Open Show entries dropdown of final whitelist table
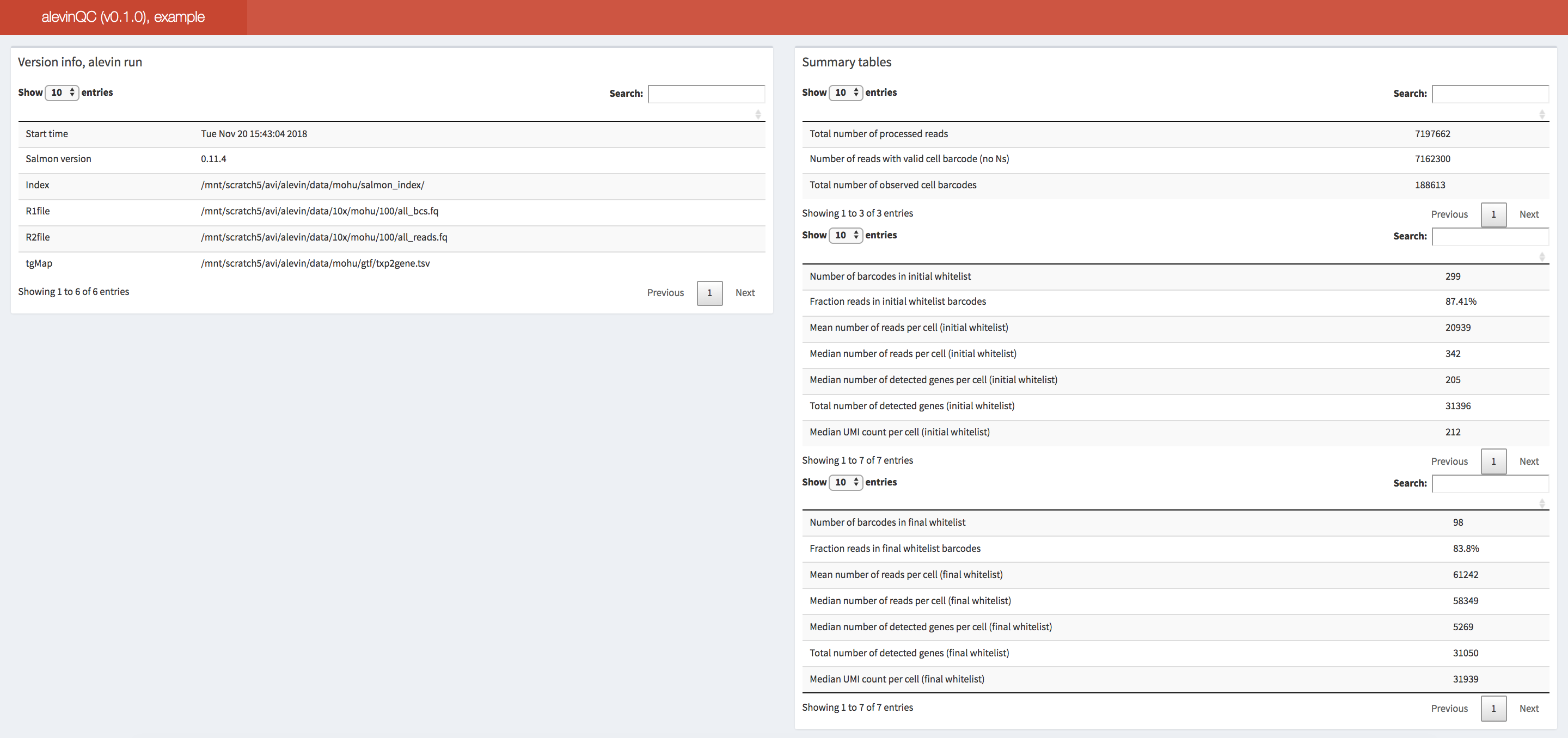 (x=846, y=482)
